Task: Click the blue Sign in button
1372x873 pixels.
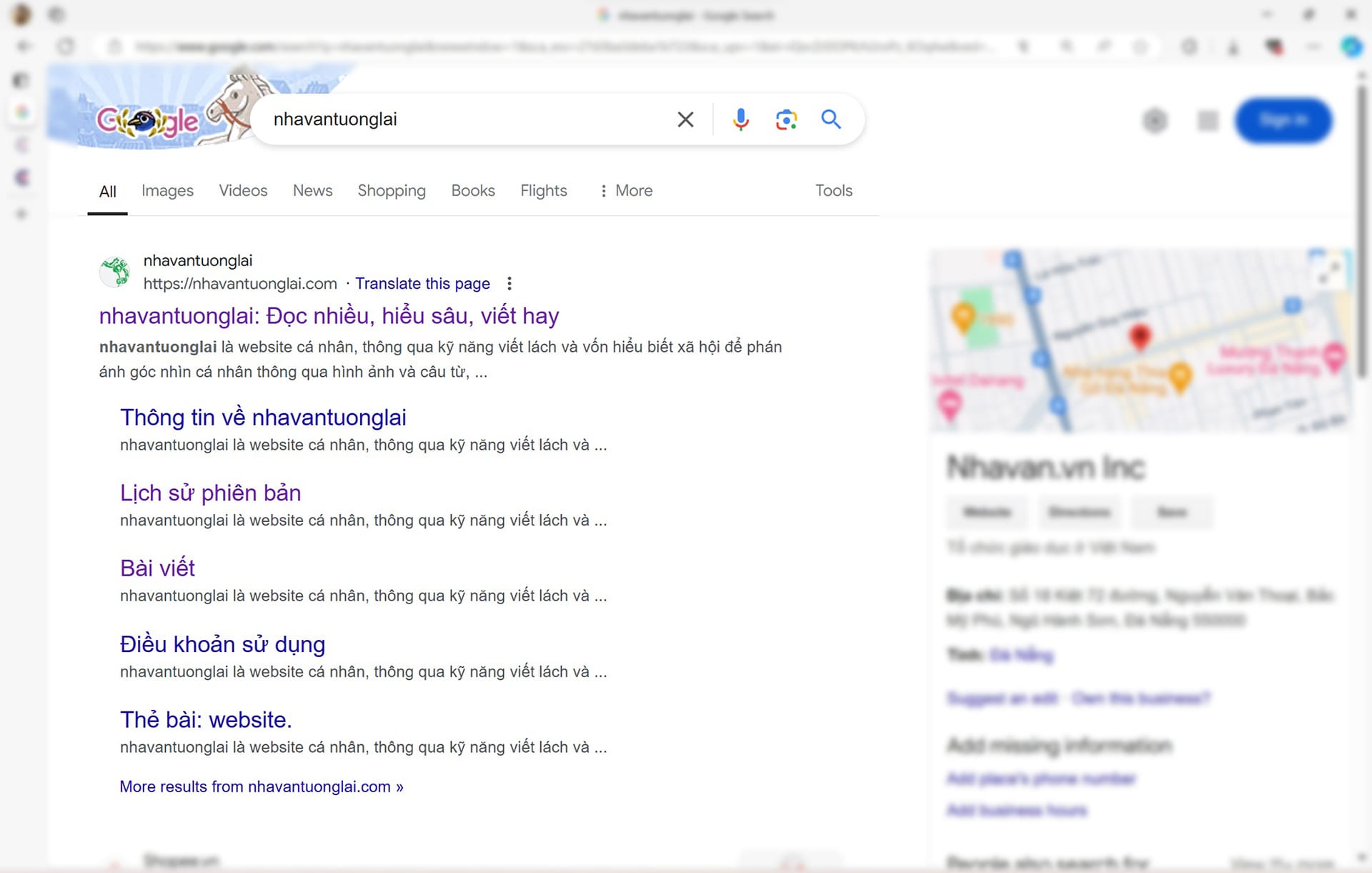Action: point(1283,120)
